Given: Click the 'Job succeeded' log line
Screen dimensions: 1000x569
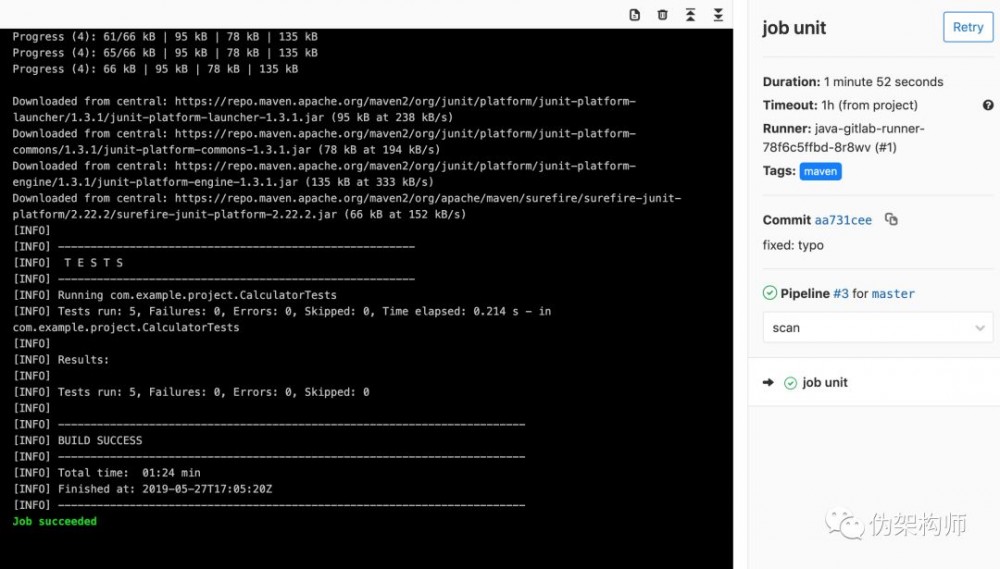Looking at the screenshot, I should (x=55, y=521).
